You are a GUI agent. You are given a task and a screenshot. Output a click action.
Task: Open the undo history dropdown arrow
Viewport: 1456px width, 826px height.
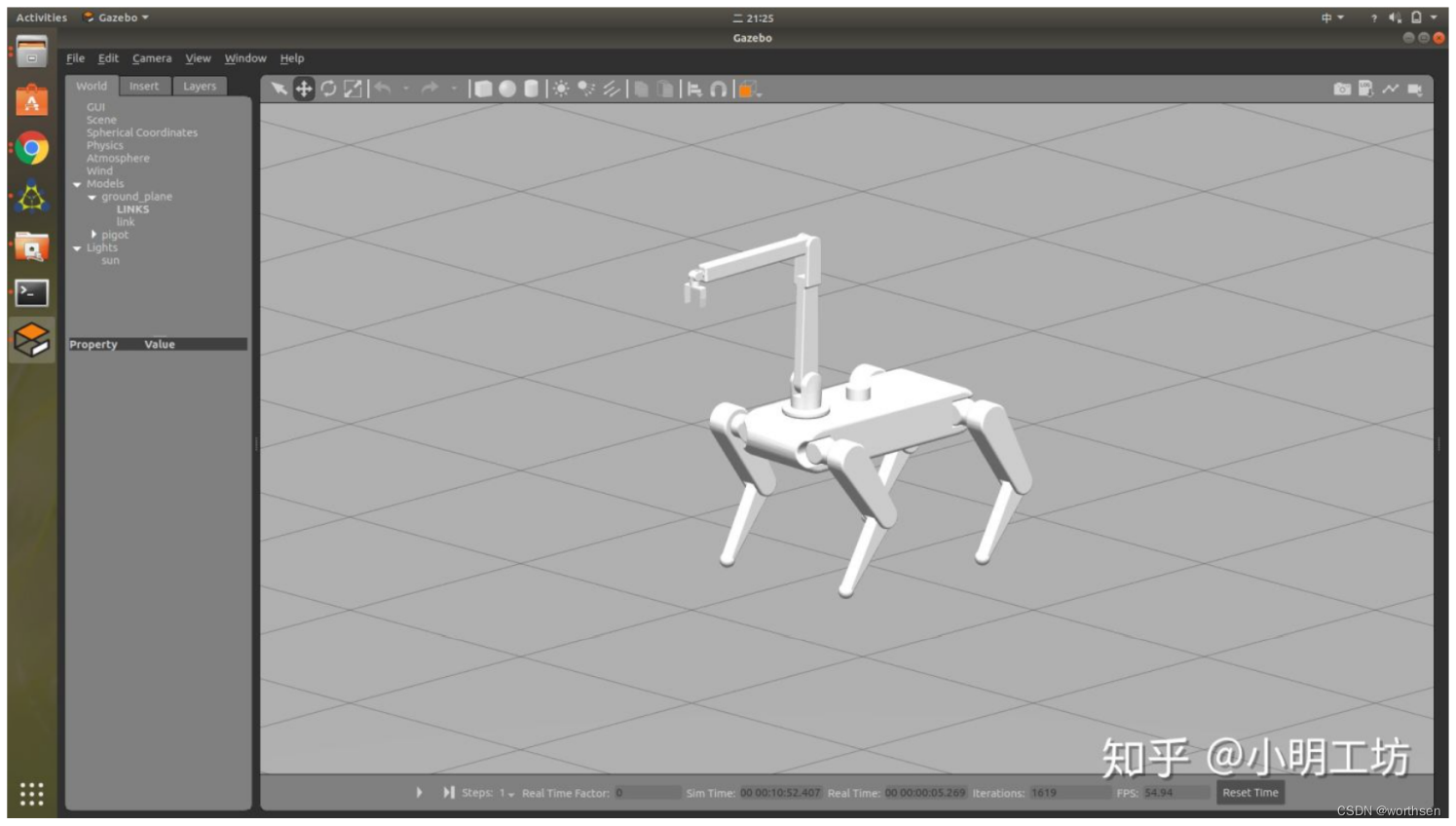(406, 90)
